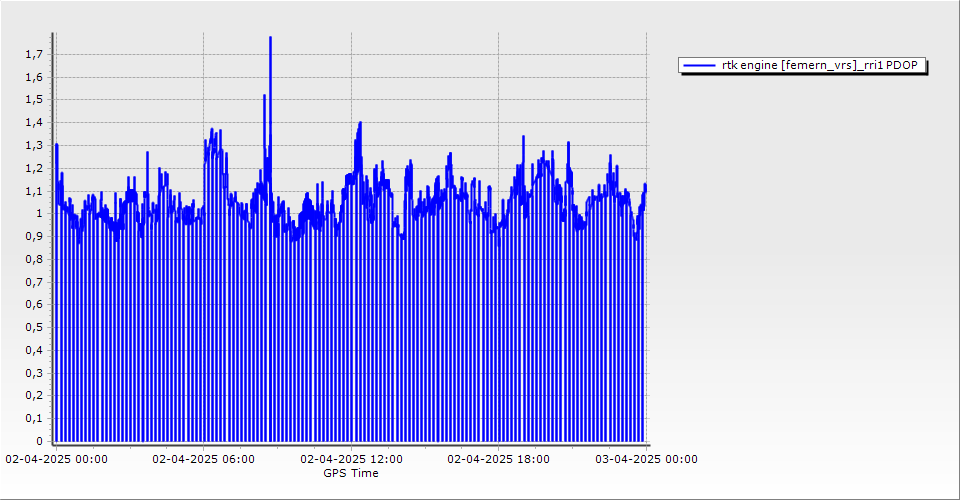Click the blue line sample in the legend

pos(699,66)
